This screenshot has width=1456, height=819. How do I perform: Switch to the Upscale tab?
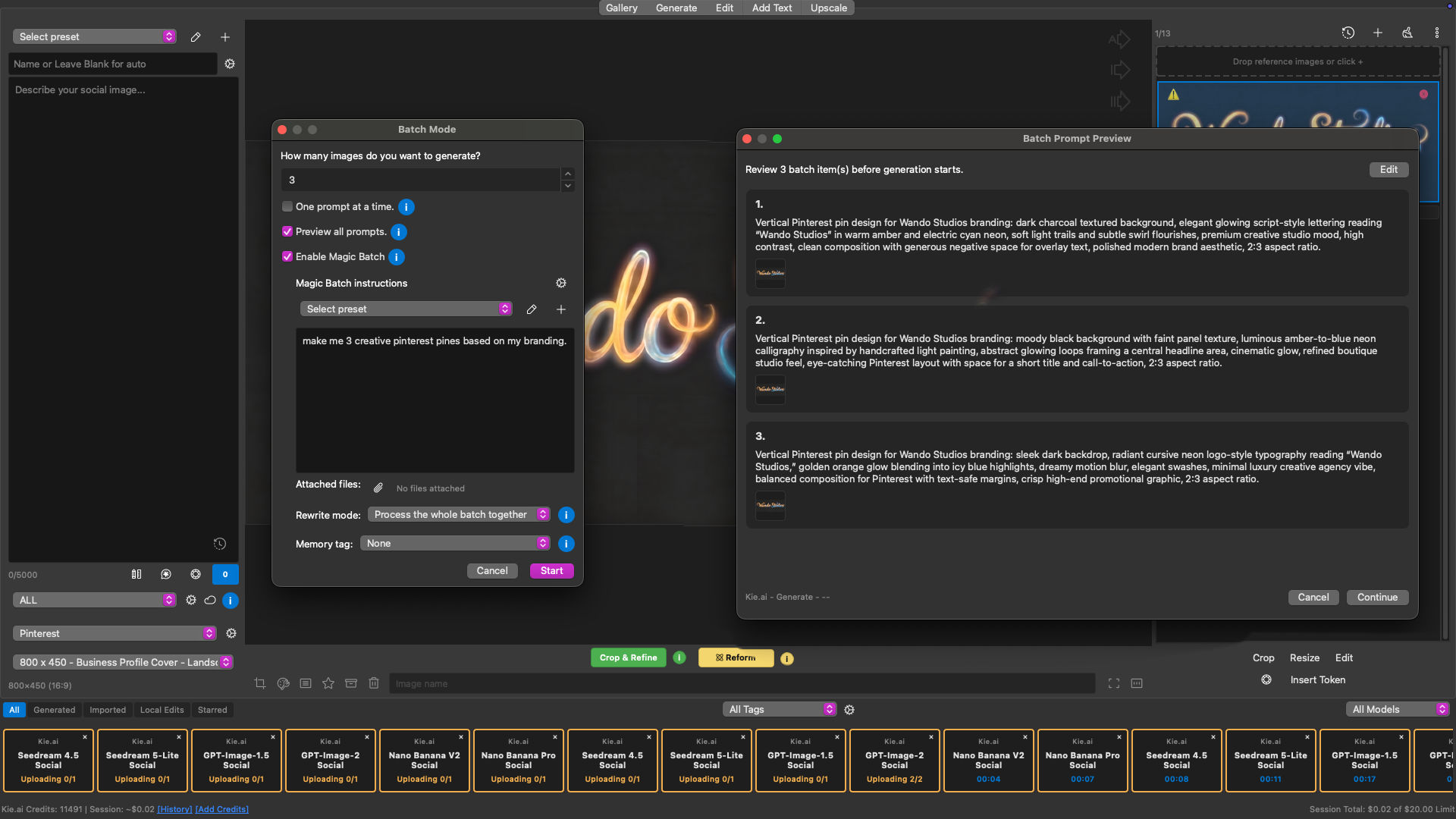(829, 8)
